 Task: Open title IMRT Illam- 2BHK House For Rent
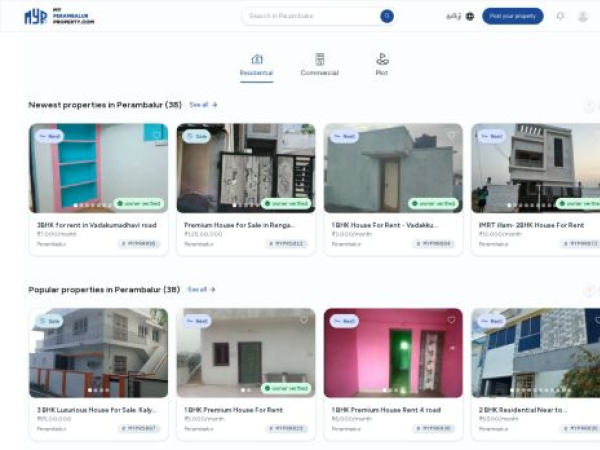pos(532,225)
